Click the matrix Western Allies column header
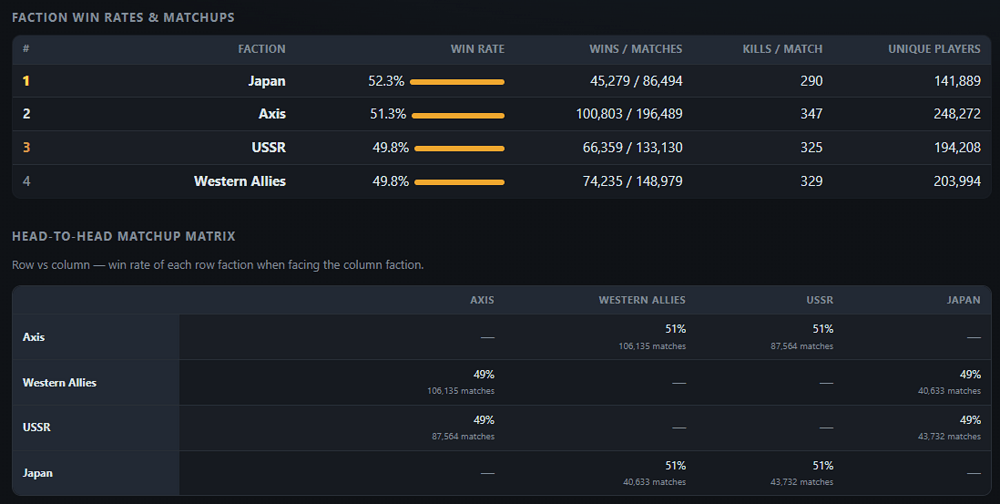The width and height of the screenshot is (1000, 504). click(642, 300)
